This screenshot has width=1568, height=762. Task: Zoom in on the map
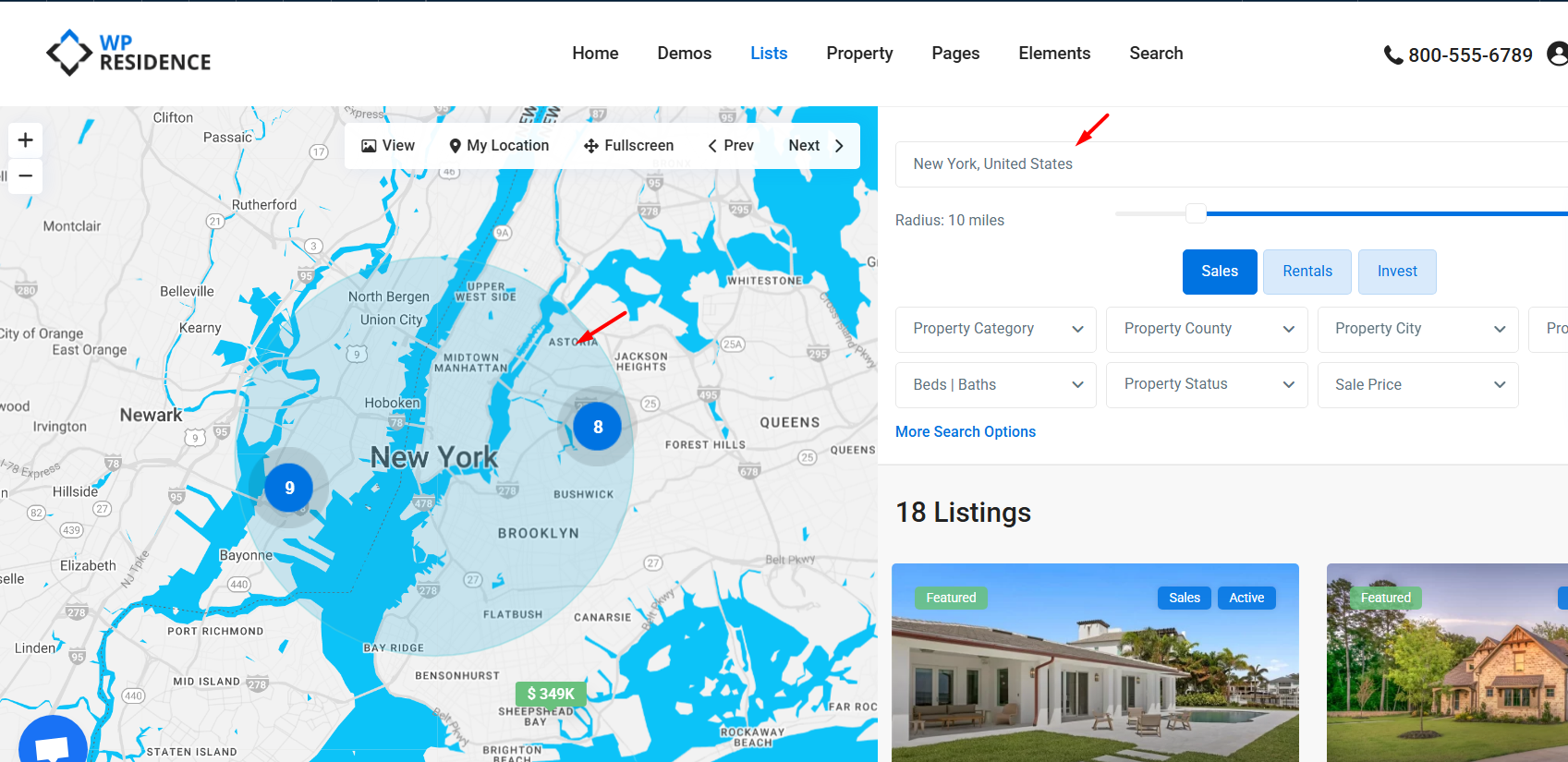coord(26,139)
